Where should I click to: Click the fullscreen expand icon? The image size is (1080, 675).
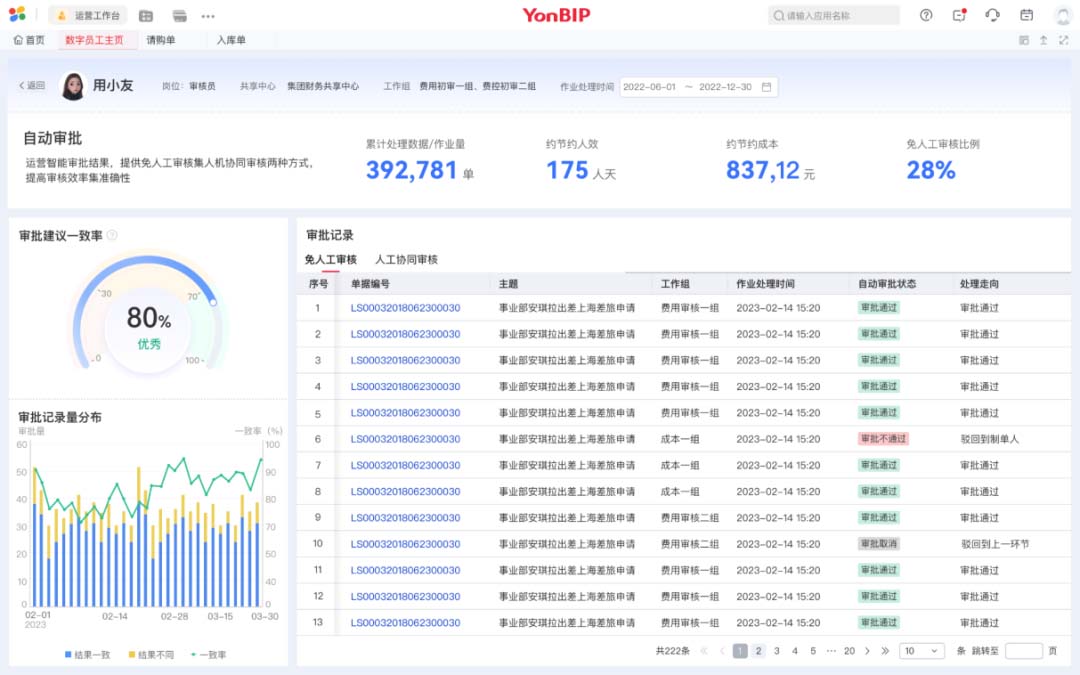[1063, 40]
